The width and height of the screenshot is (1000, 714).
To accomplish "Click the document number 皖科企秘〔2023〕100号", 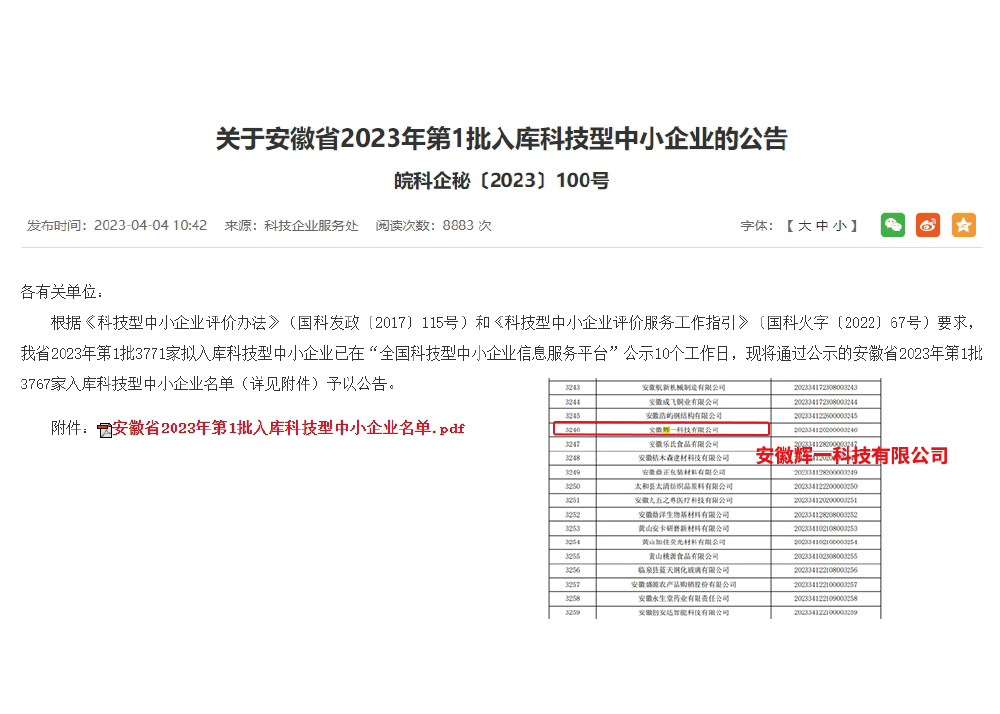I will (501, 181).
